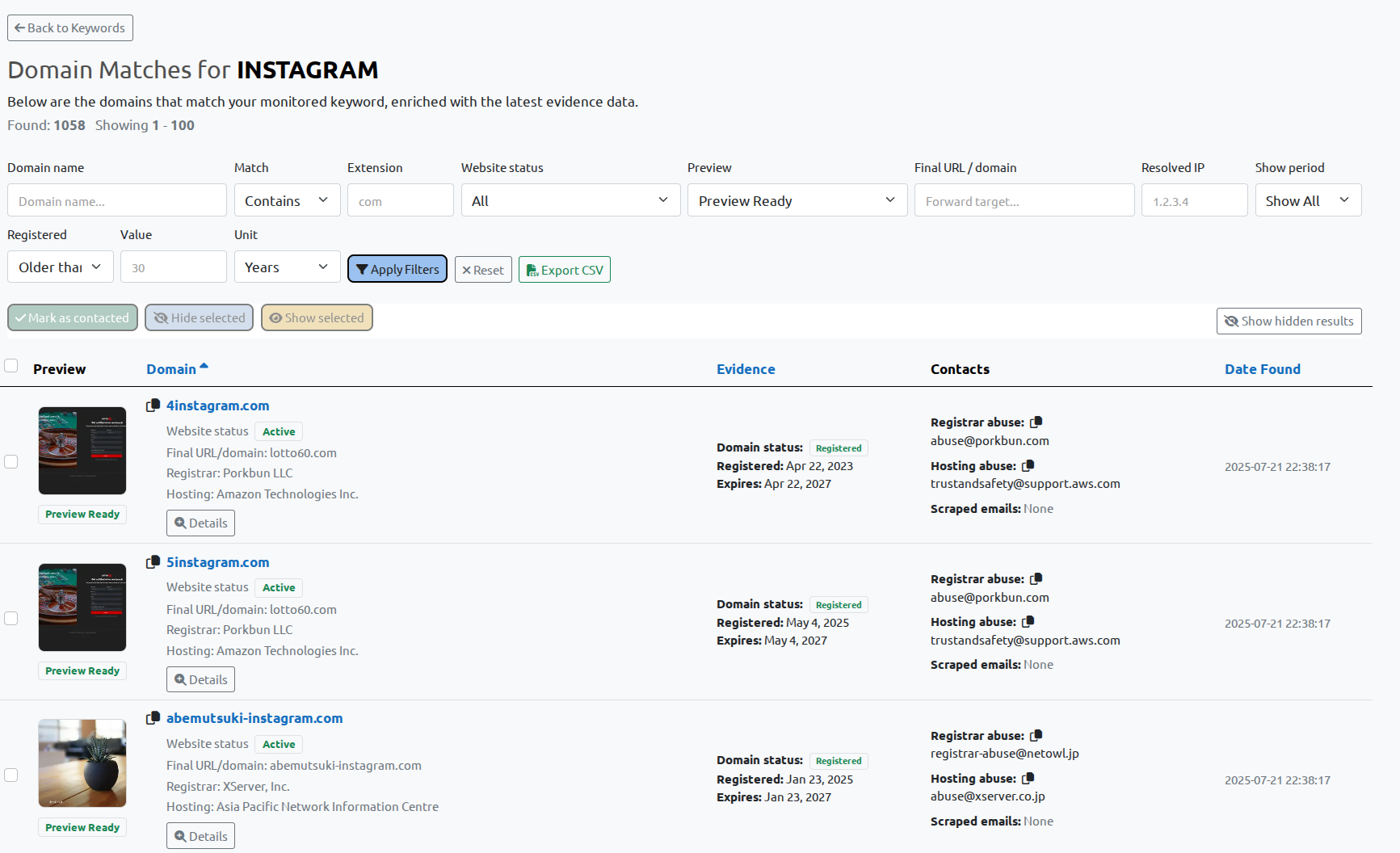
Task: Copy the abemutsuki-instagram.com domain name
Action: tap(153, 718)
